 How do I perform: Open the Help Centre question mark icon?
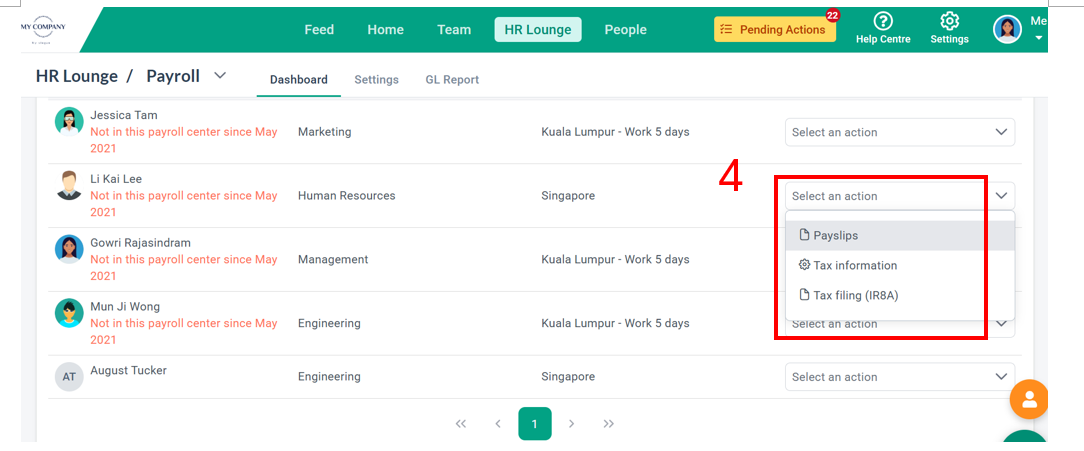pyautogui.click(x=883, y=21)
